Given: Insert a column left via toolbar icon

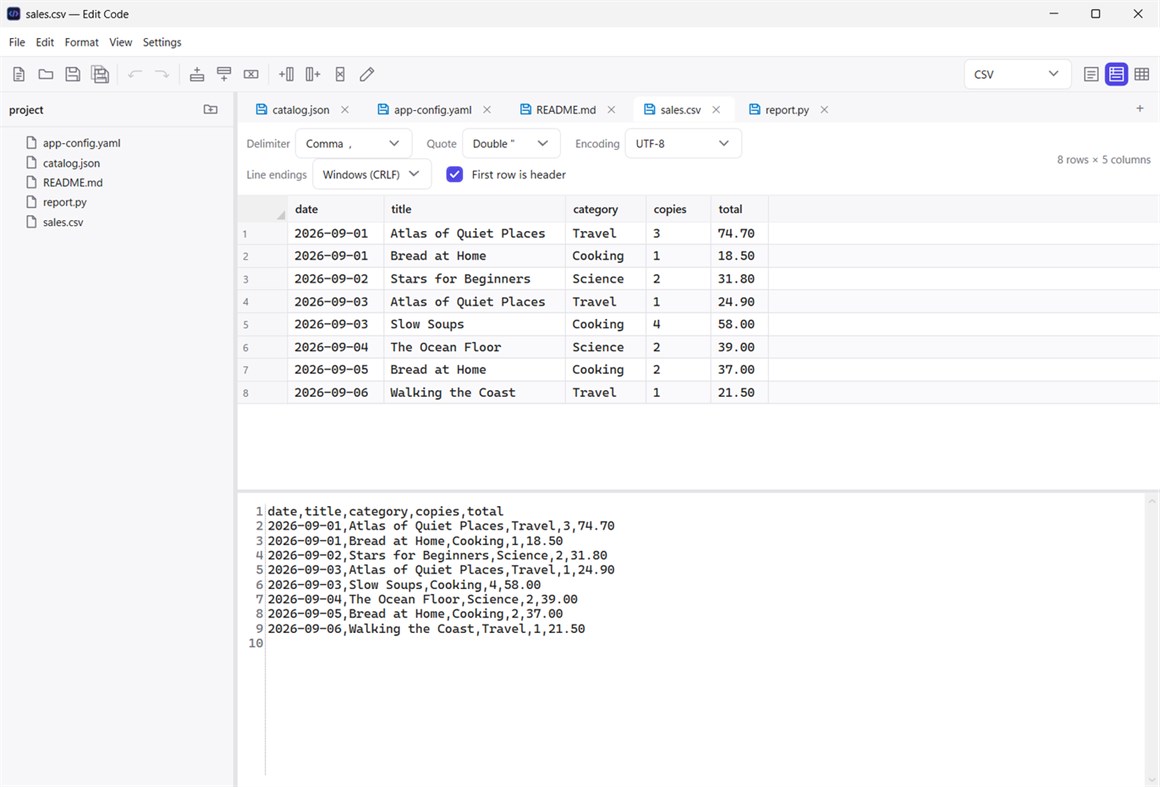Looking at the screenshot, I should point(286,74).
